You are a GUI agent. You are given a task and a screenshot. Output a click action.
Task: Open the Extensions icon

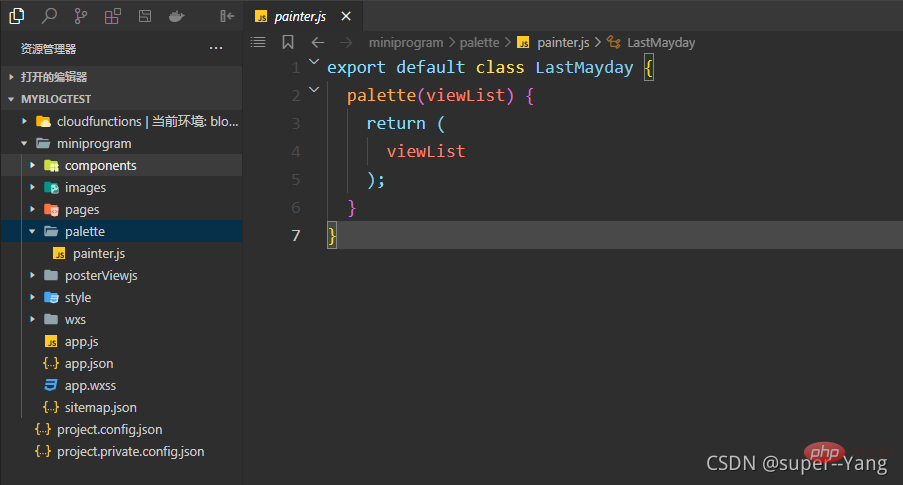point(112,16)
